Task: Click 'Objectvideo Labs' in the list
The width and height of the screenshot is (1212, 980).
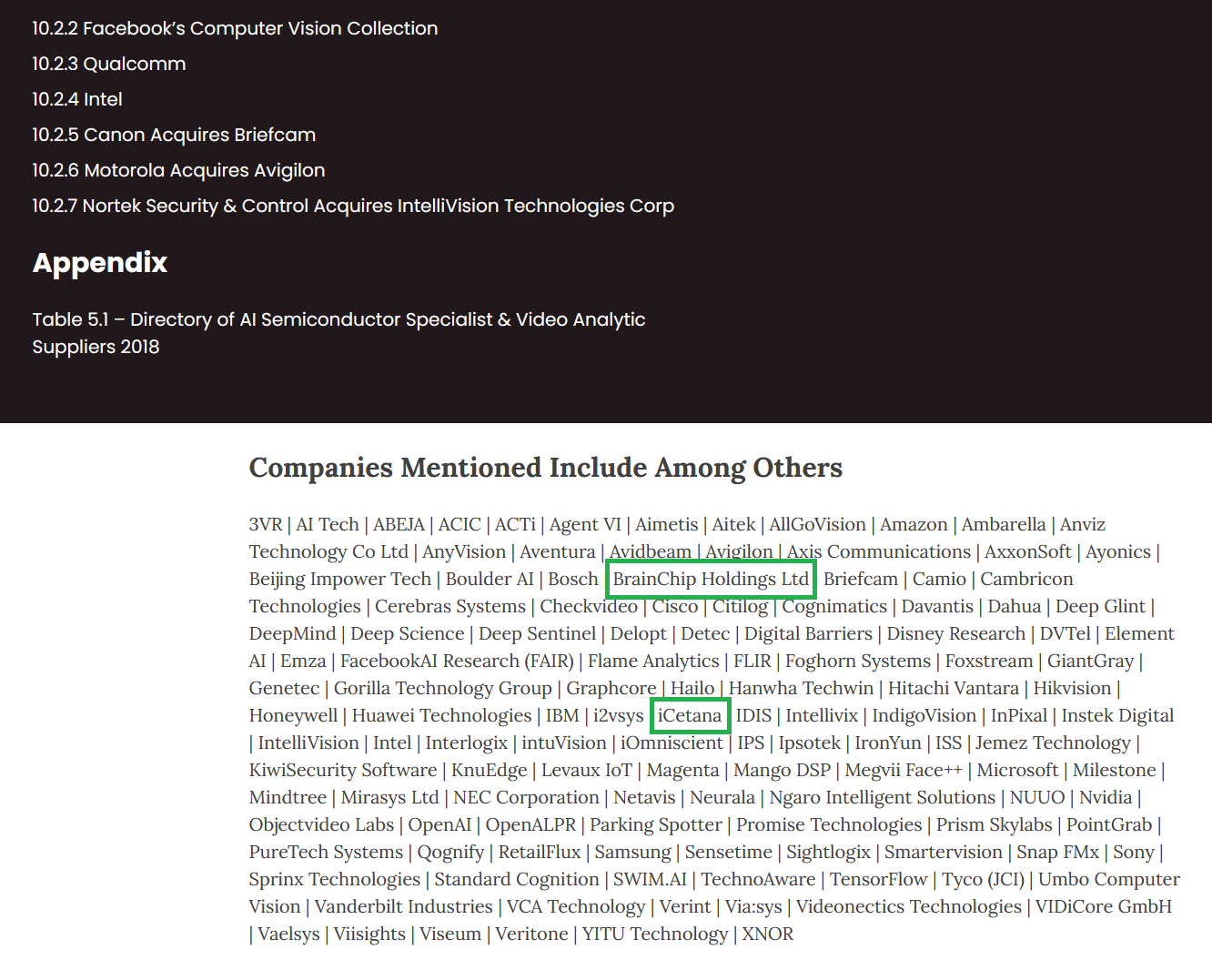Action: (321, 825)
